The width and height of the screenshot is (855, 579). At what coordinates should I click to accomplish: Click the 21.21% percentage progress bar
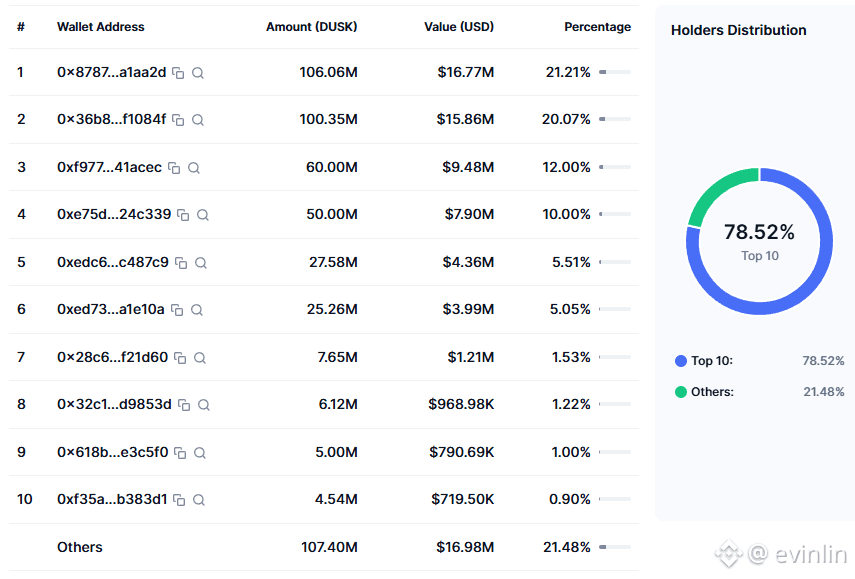(x=614, y=72)
